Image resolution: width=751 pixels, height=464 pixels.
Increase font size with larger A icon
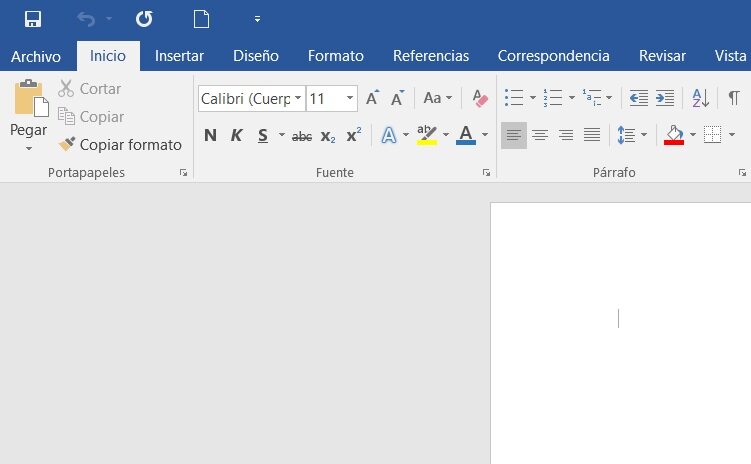tap(373, 98)
